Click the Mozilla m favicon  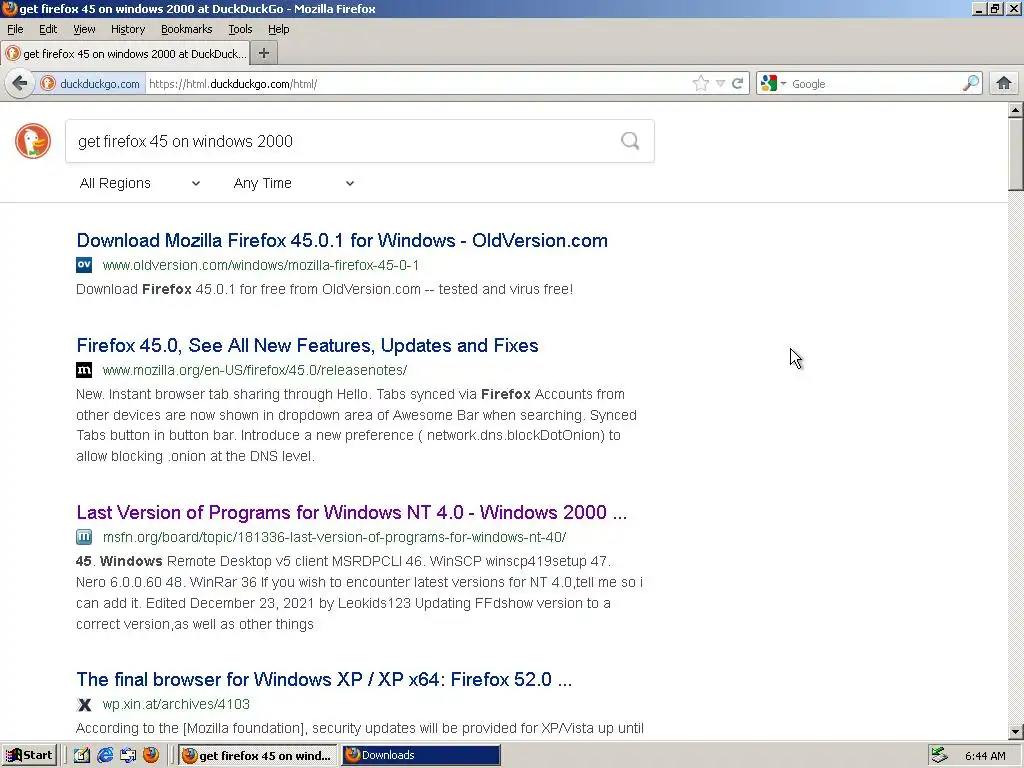(84, 370)
